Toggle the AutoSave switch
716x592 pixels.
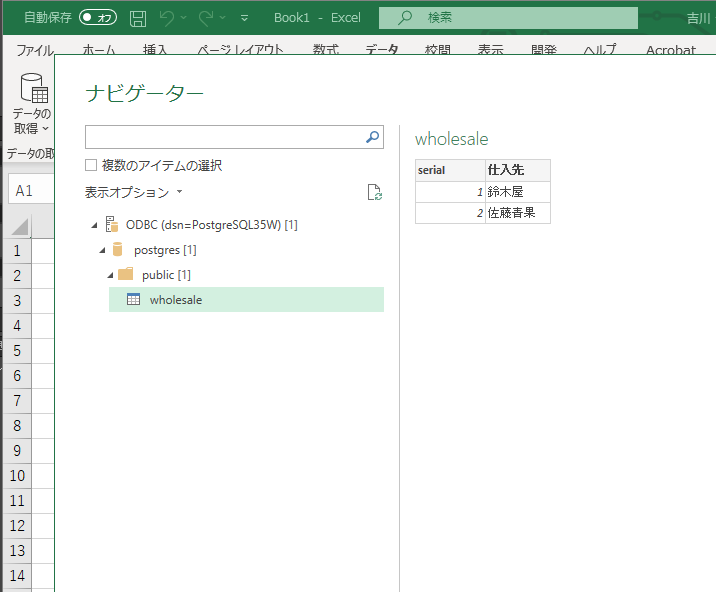[x=98, y=18]
